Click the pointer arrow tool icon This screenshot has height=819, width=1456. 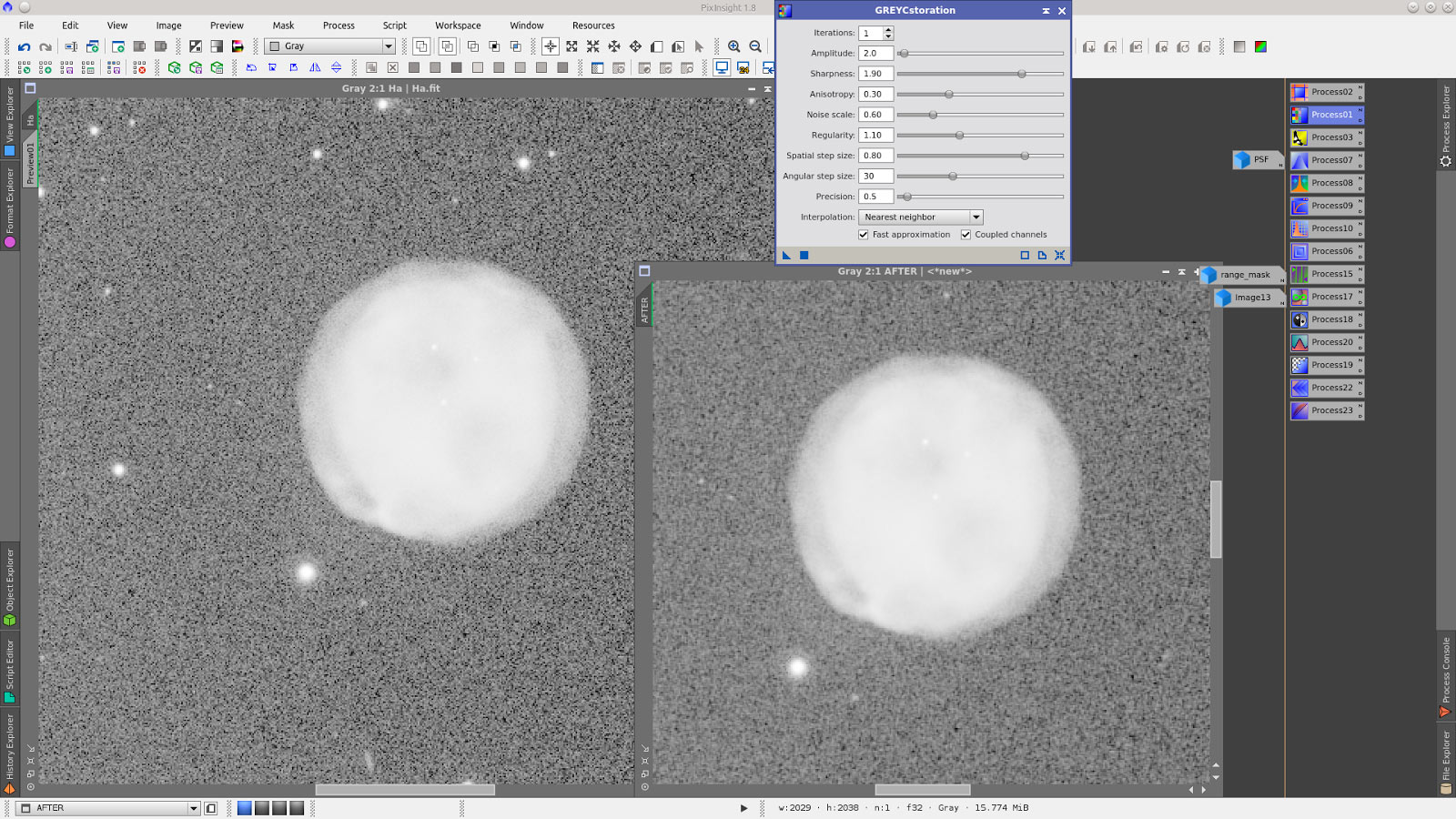(x=699, y=46)
